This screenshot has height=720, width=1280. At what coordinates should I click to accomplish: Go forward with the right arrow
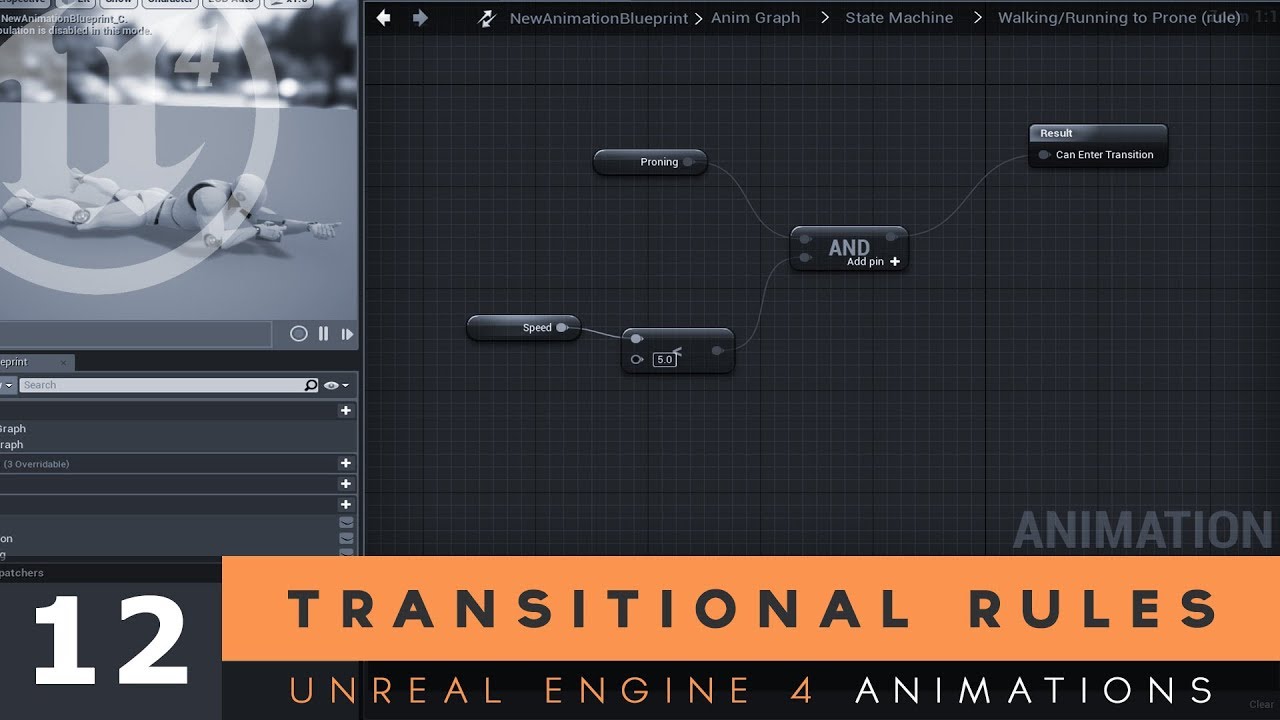(x=420, y=18)
